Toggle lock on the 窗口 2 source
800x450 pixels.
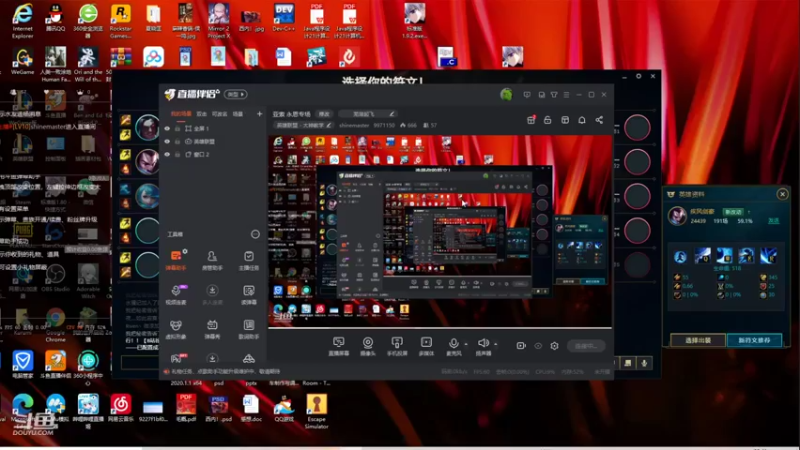(x=178, y=154)
